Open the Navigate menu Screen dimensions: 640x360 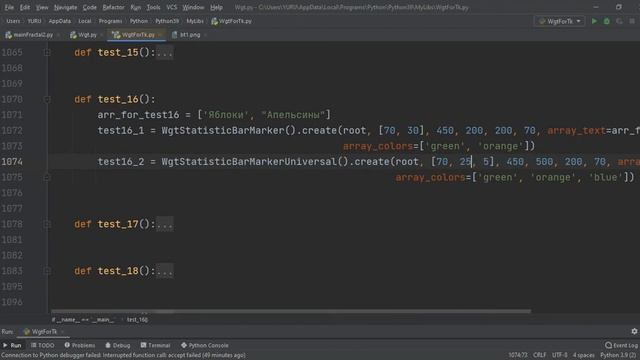pos(65,7)
